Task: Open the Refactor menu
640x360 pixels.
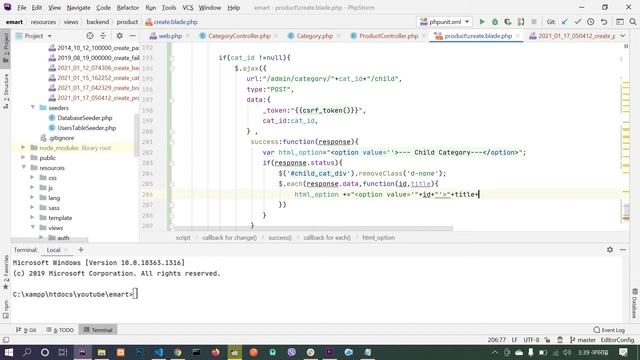Action: (127, 7)
